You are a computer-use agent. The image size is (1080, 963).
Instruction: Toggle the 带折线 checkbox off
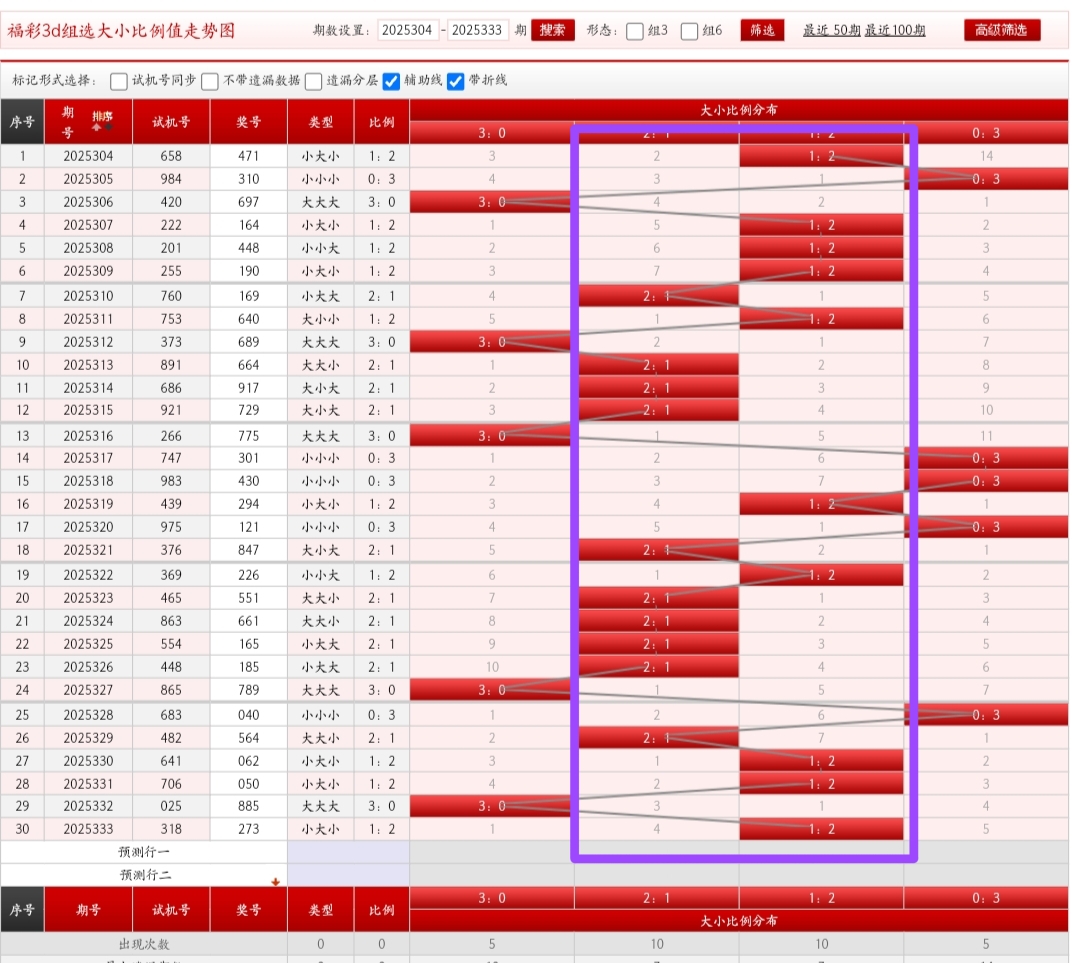tap(456, 81)
